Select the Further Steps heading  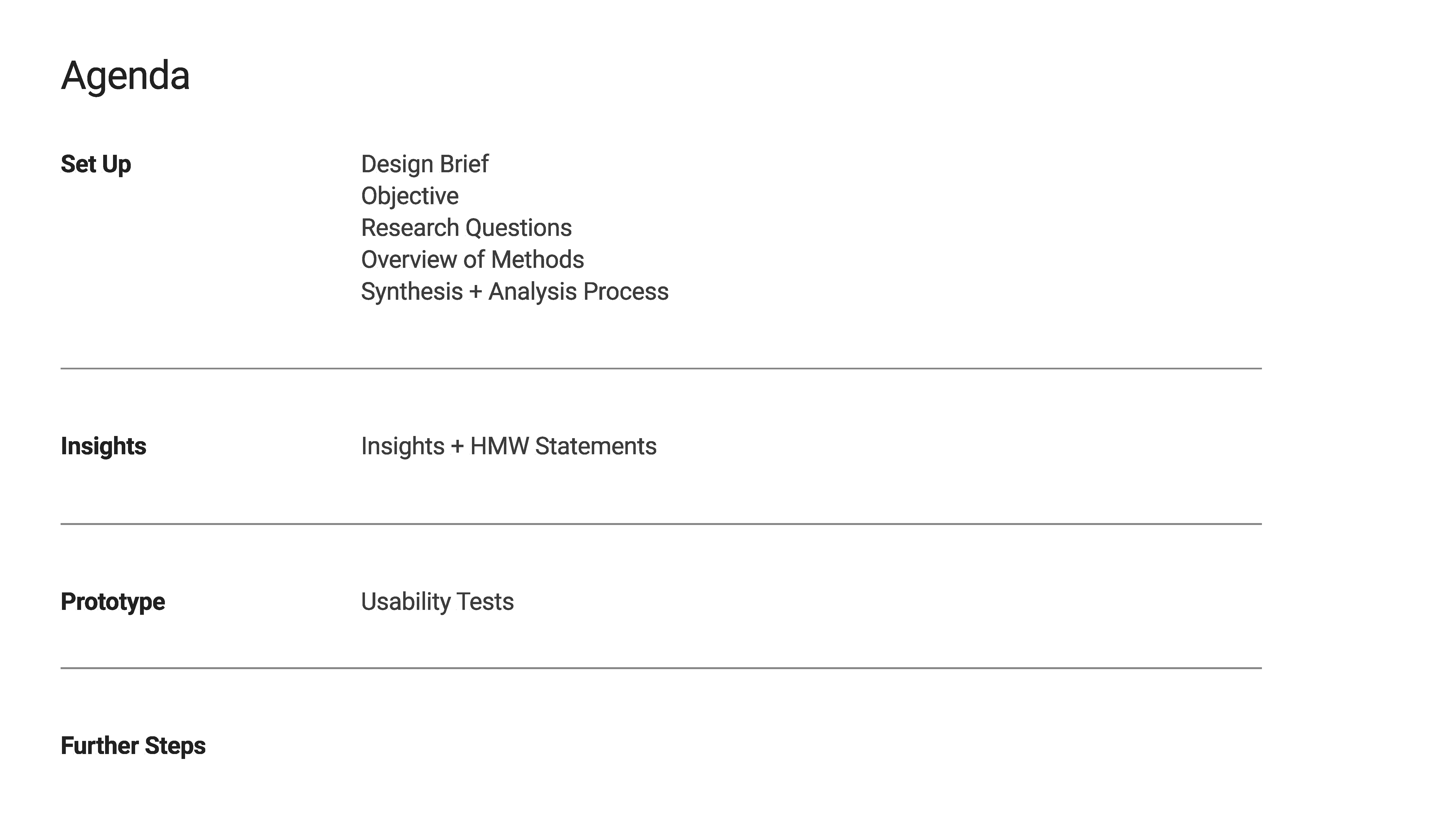133,746
